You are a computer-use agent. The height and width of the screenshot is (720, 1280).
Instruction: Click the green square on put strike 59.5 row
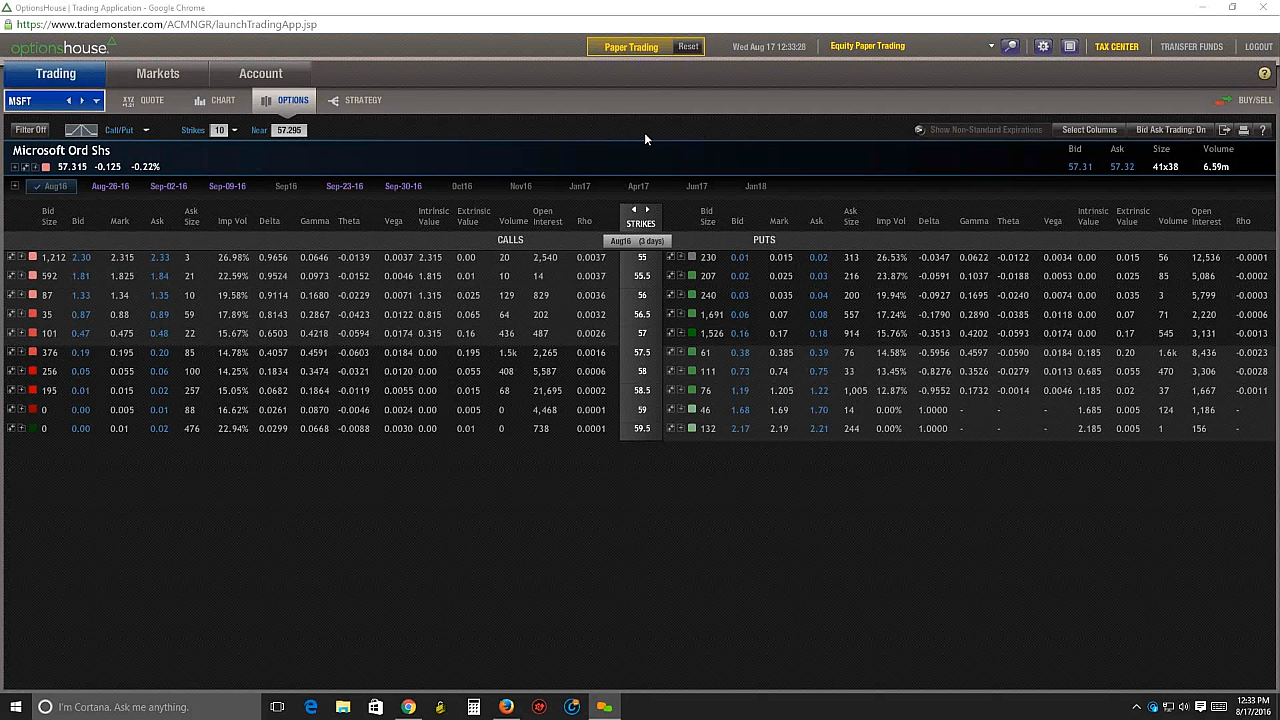(x=692, y=428)
